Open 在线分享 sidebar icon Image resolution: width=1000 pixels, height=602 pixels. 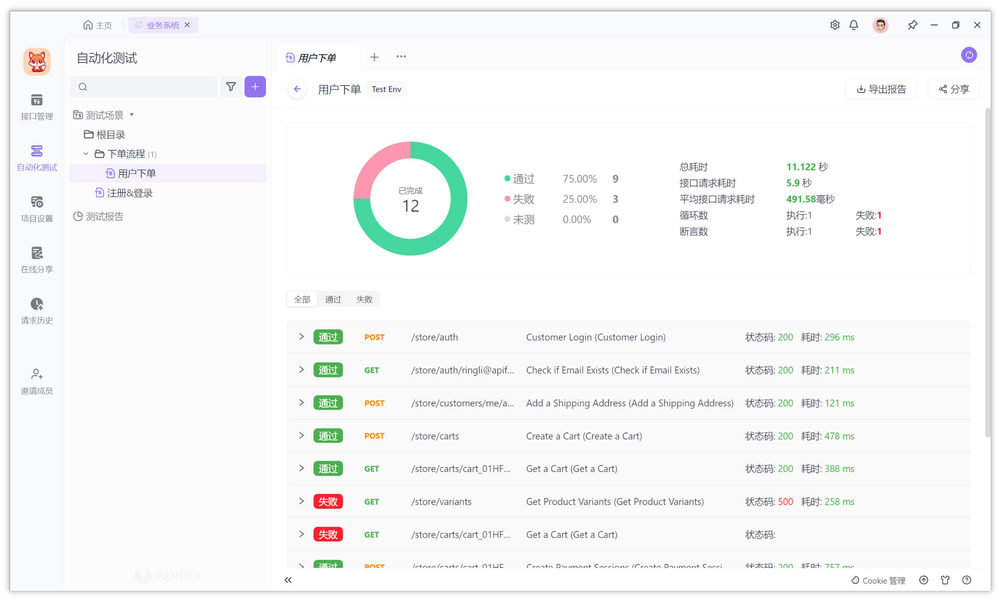(37, 259)
